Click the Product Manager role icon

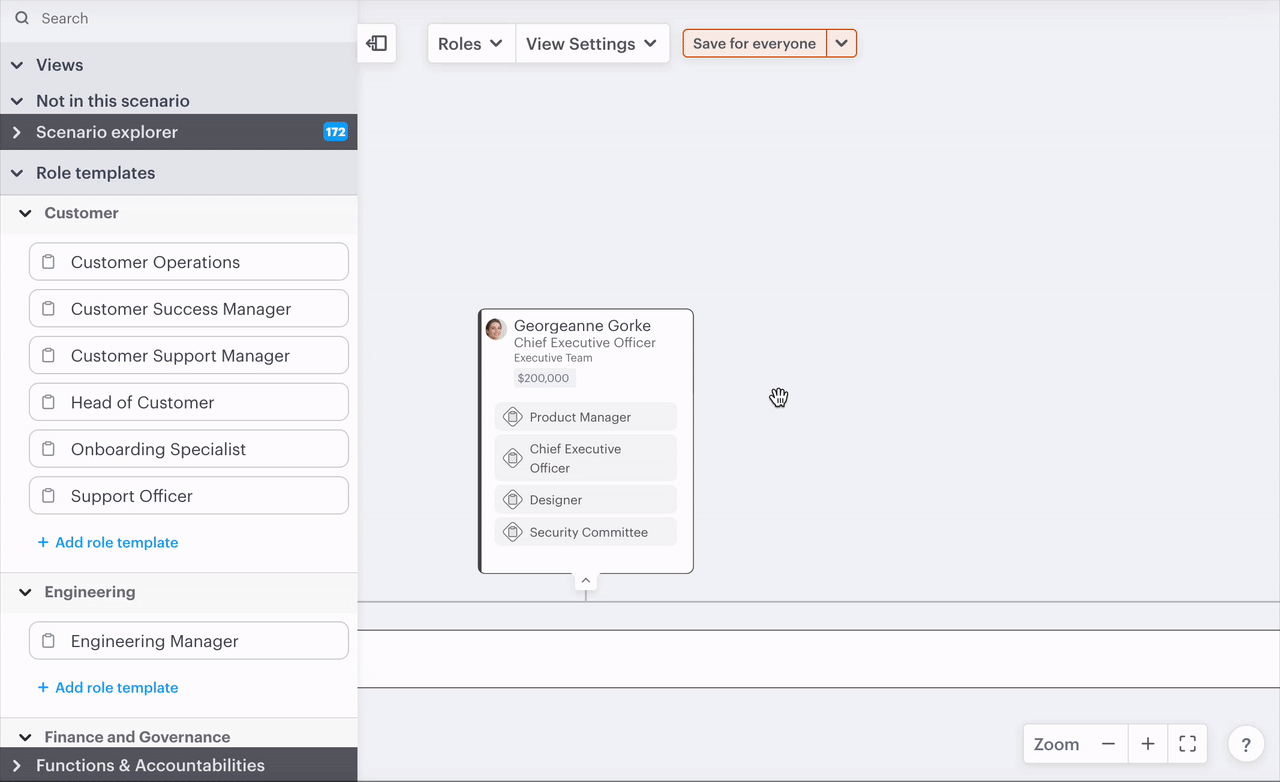(513, 417)
